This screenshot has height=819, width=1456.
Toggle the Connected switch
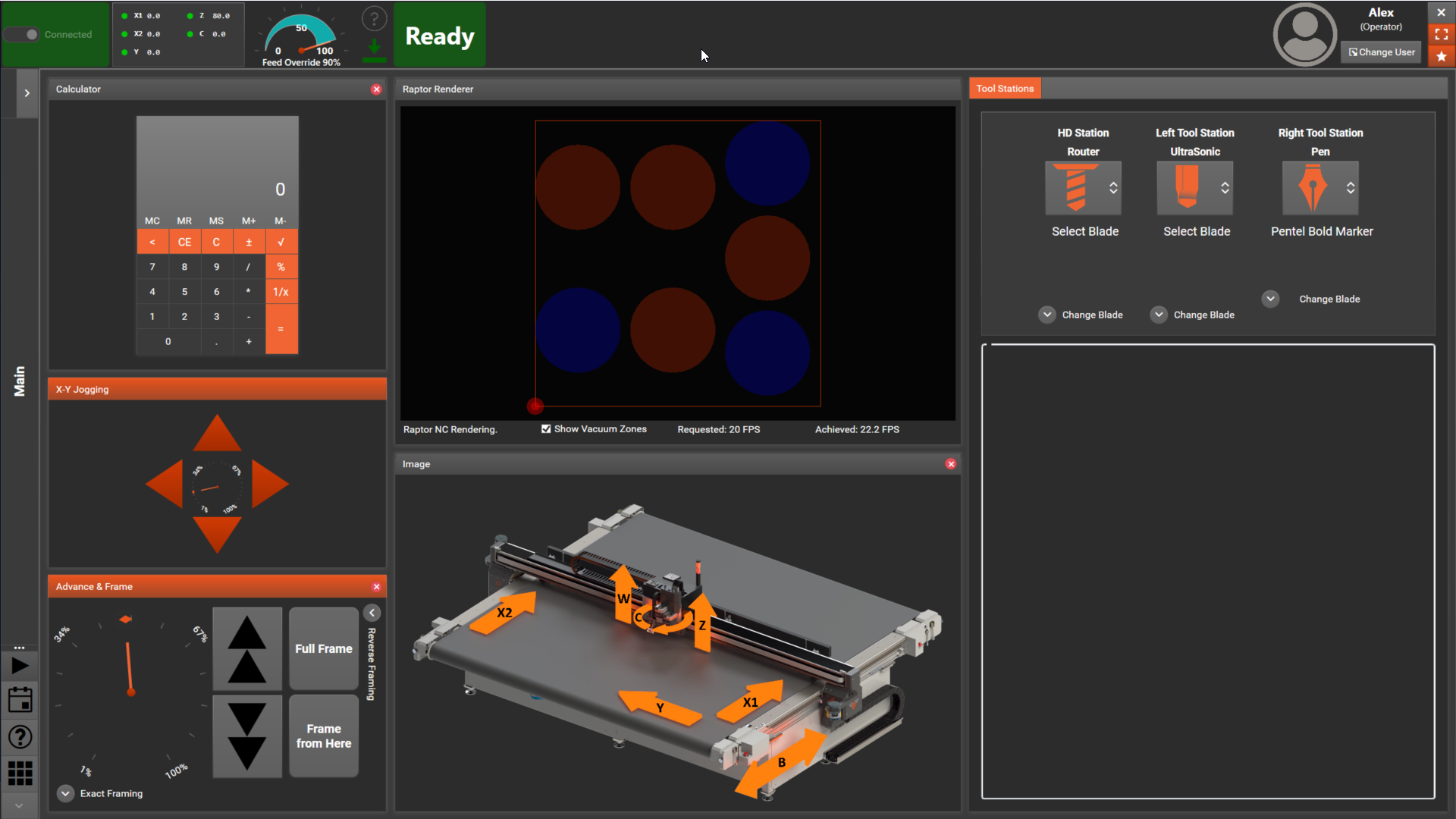point(23,34)
